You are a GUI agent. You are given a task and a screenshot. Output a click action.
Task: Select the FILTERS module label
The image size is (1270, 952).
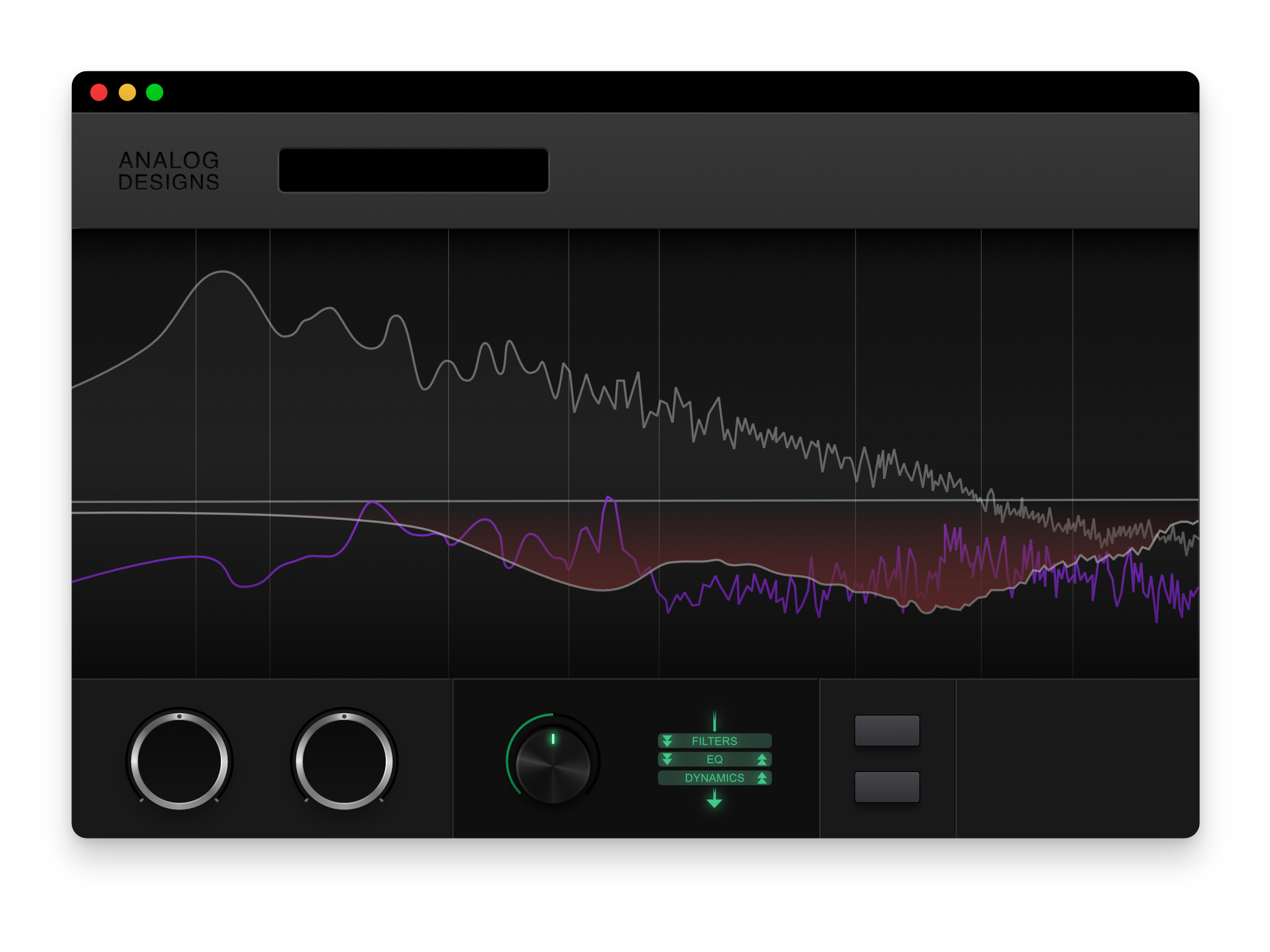[714, 741]
